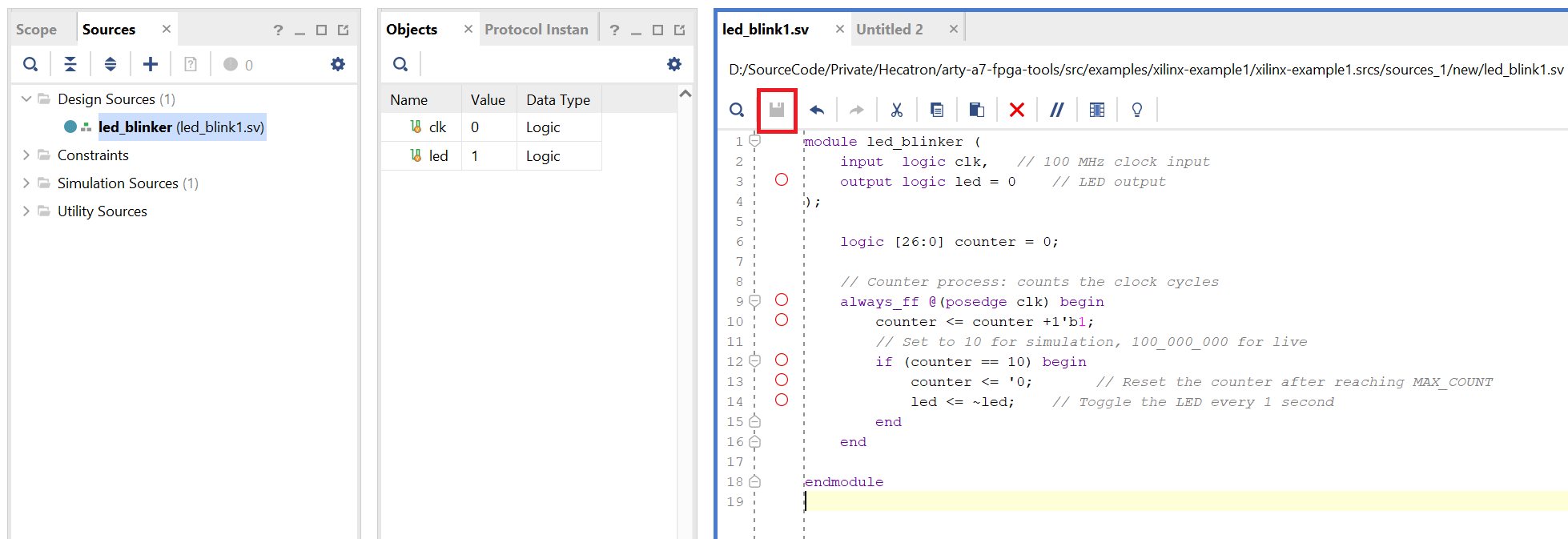Sort objects by Data Type column header

click(x=559, y=99)
